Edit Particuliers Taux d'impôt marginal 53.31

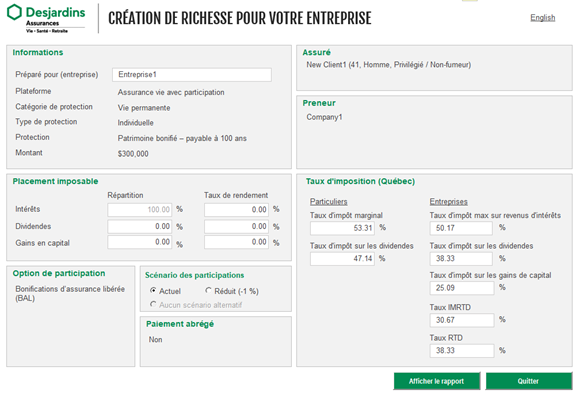point(342,228)
